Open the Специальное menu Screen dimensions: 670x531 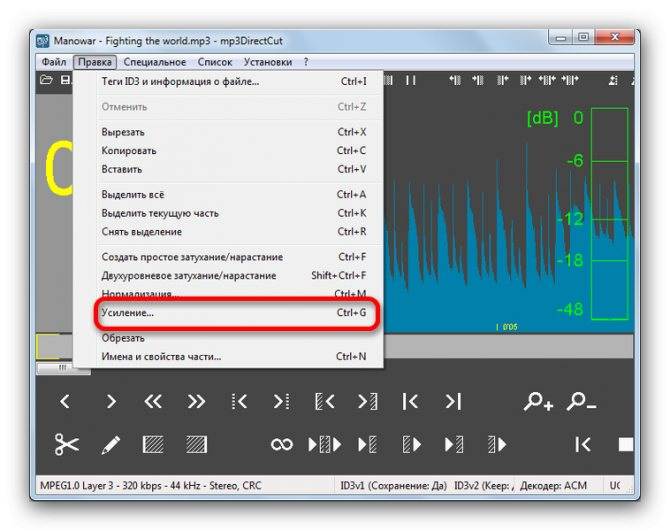click(x=155, y=62)
